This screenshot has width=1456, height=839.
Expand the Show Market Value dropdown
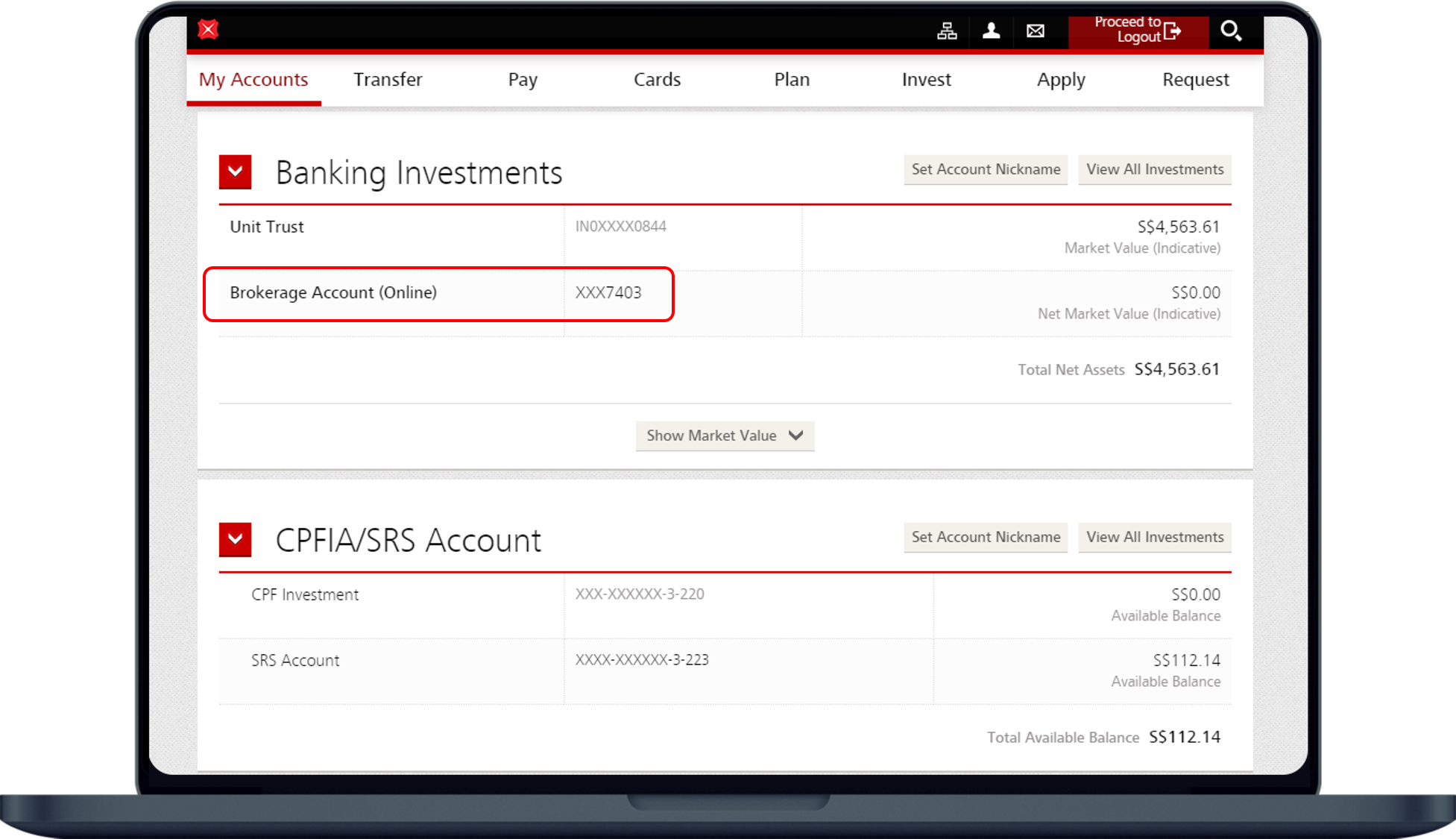724,435
